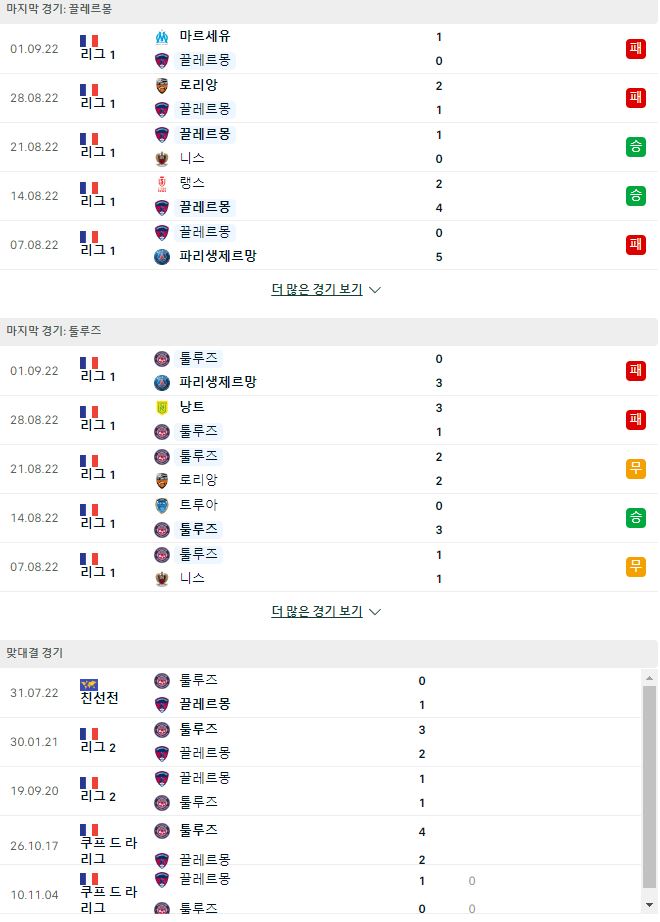Click the red 패 badge for the Marseille match

pos(635,49)
